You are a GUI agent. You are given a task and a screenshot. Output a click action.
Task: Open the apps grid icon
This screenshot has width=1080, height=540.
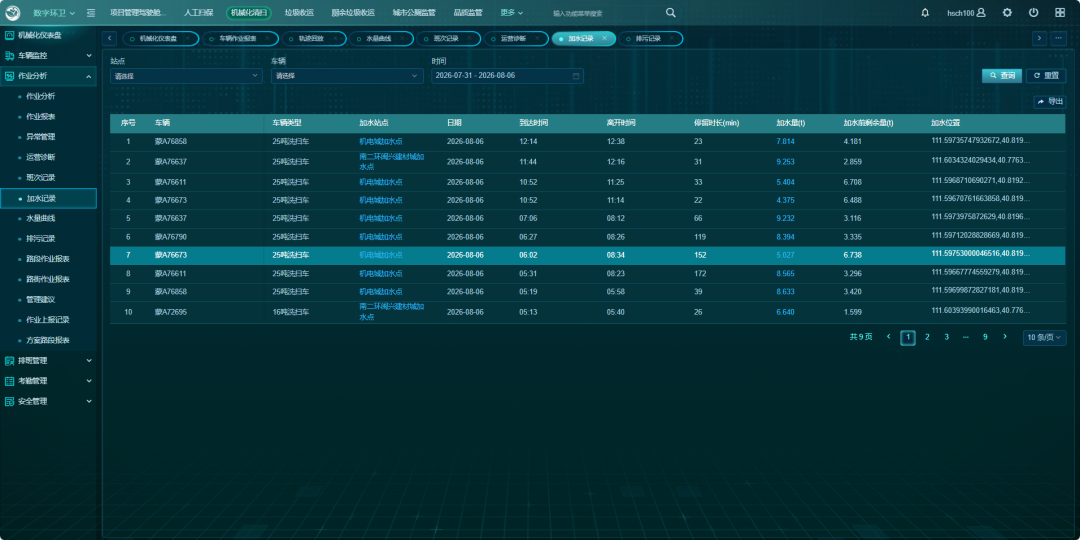click(x=1059, y=12)
